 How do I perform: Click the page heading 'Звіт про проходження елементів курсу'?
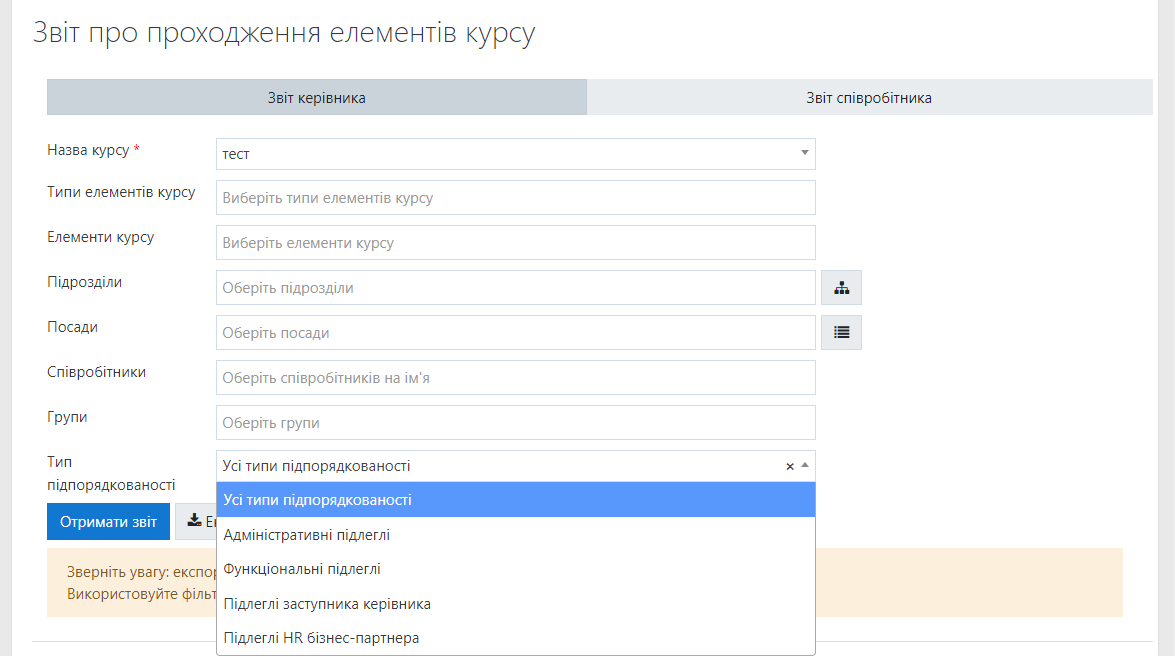coord(284,33)
